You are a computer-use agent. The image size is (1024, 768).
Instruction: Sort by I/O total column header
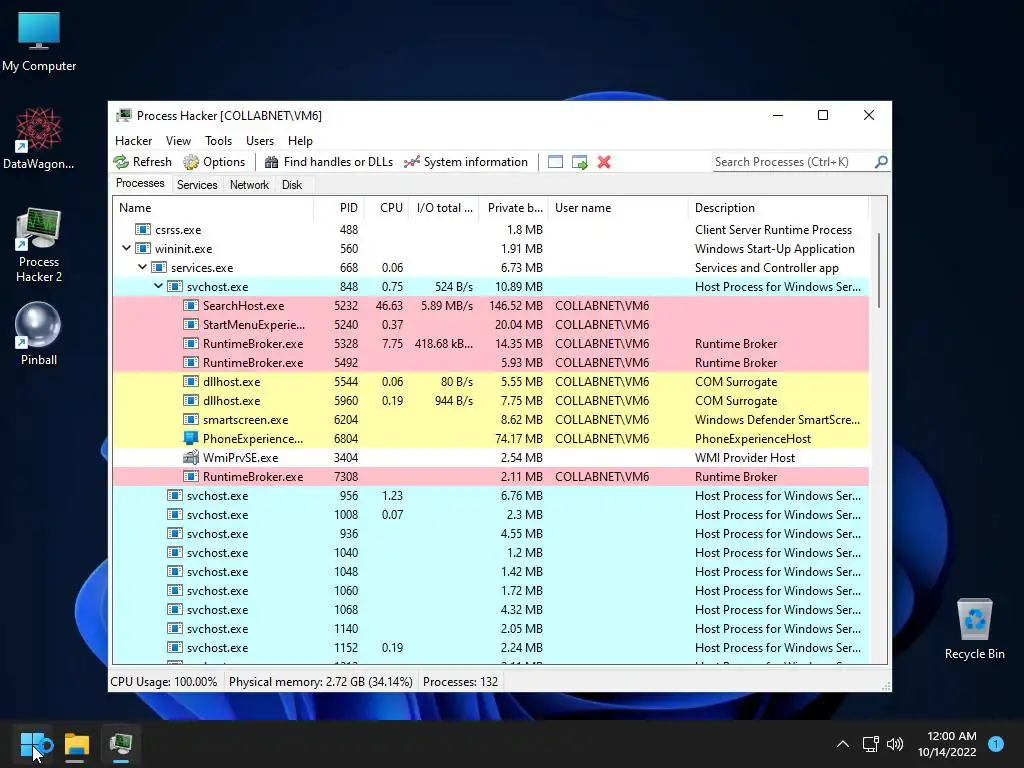[x=444, y=208]
